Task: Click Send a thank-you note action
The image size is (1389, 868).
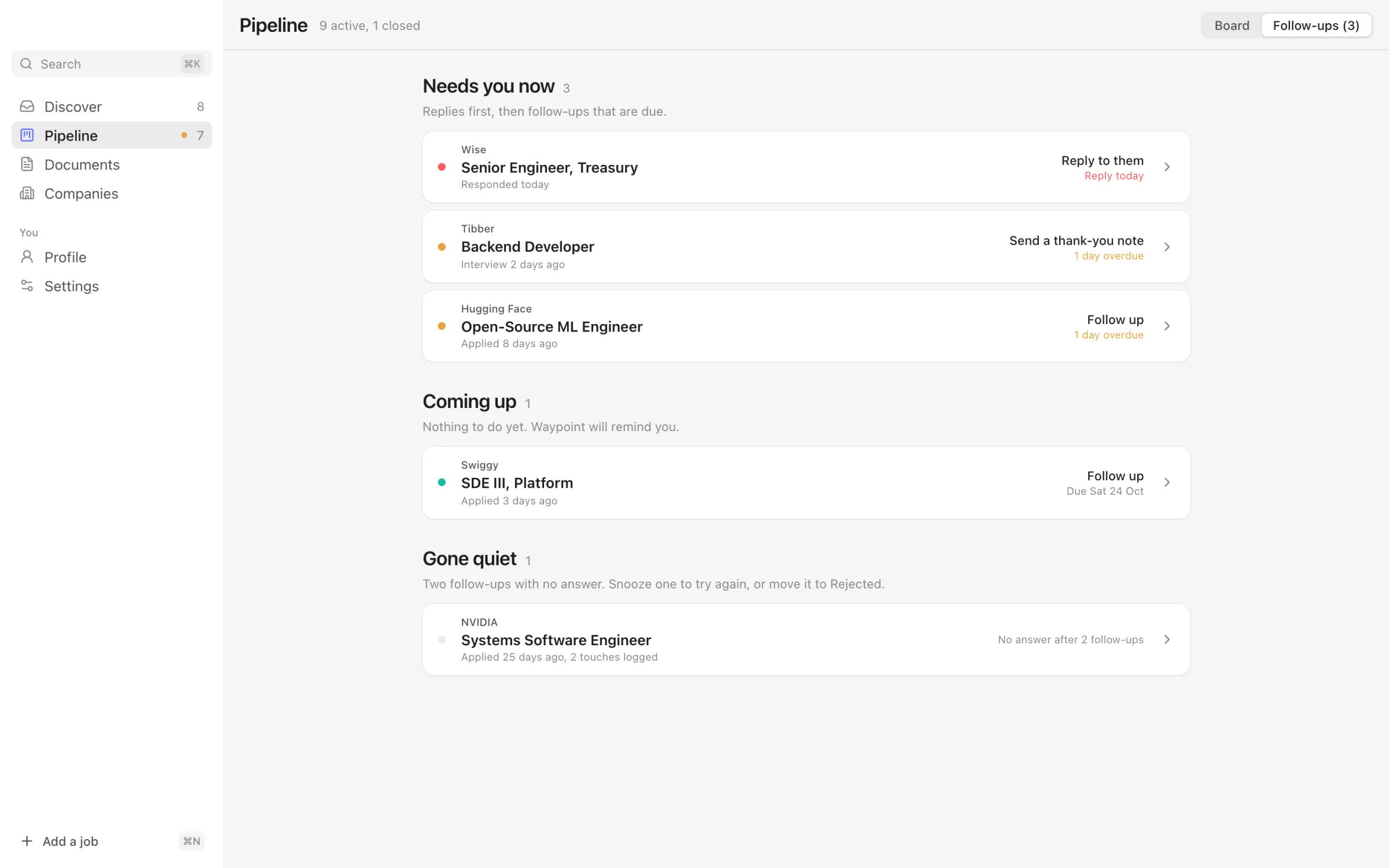Action: [x=1076, y=240]
